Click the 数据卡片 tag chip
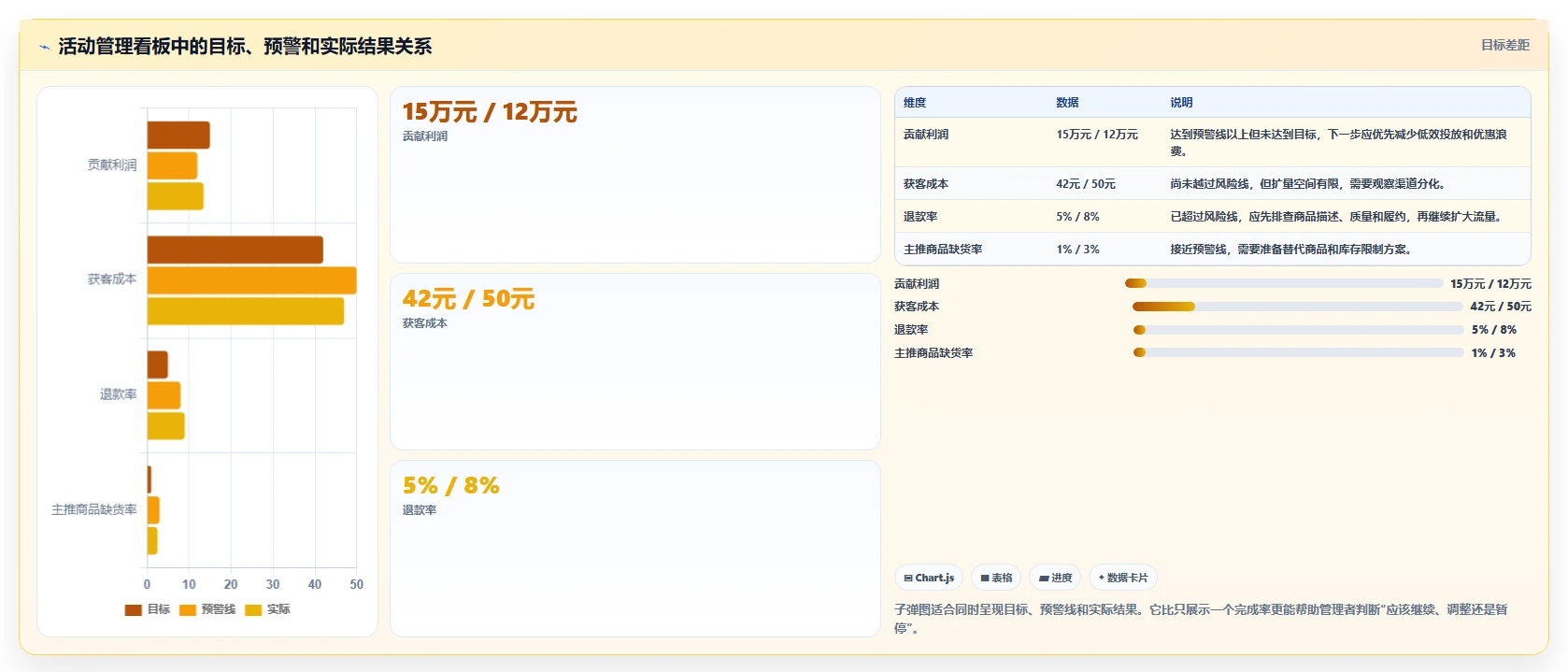This screenshot has width=1568, height=672. [1123, 578]
